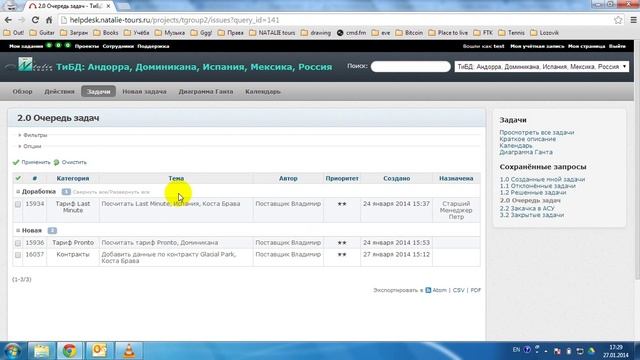Click Поддержка in the top menu

tap(153, 46)
